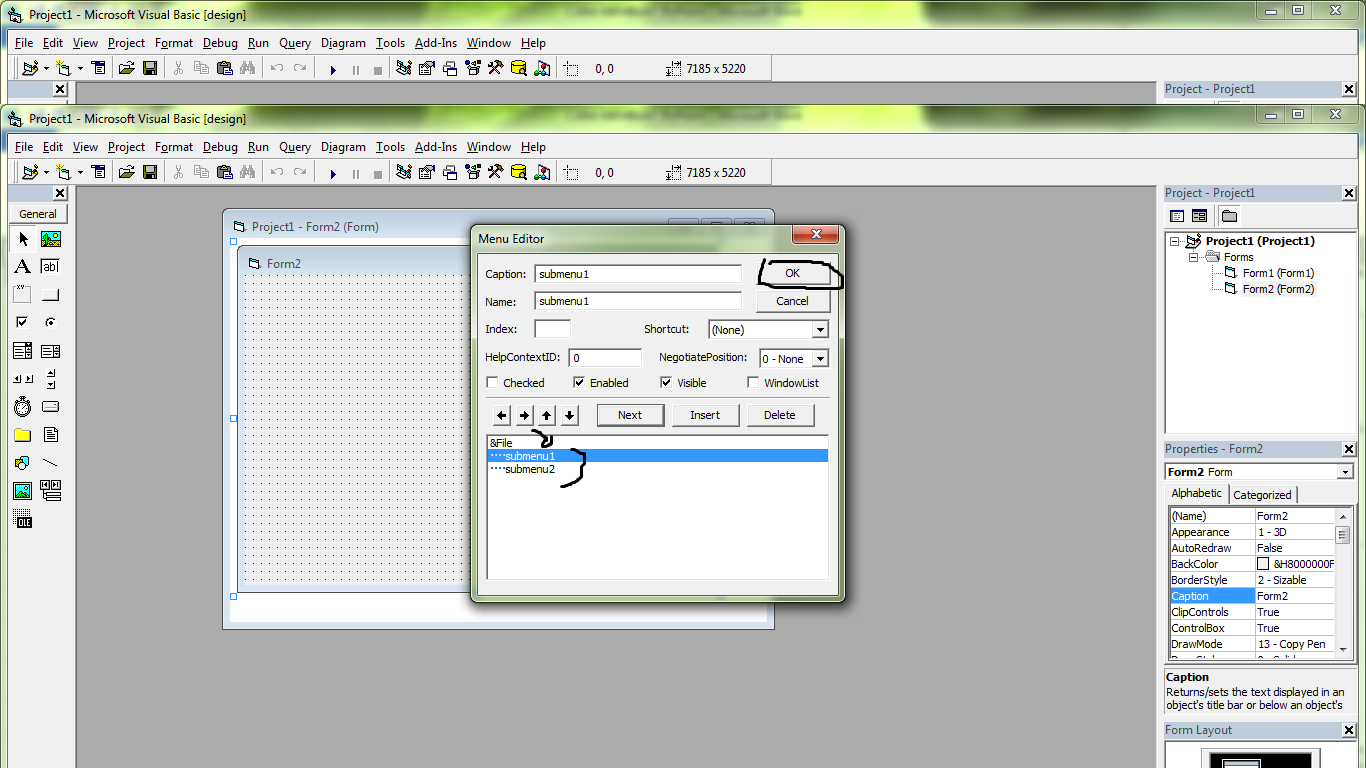Viewport: 1366px width, 768px height.
Task: Select the Label control (letter A) in the toolbox
Action: tap(23, 267)
